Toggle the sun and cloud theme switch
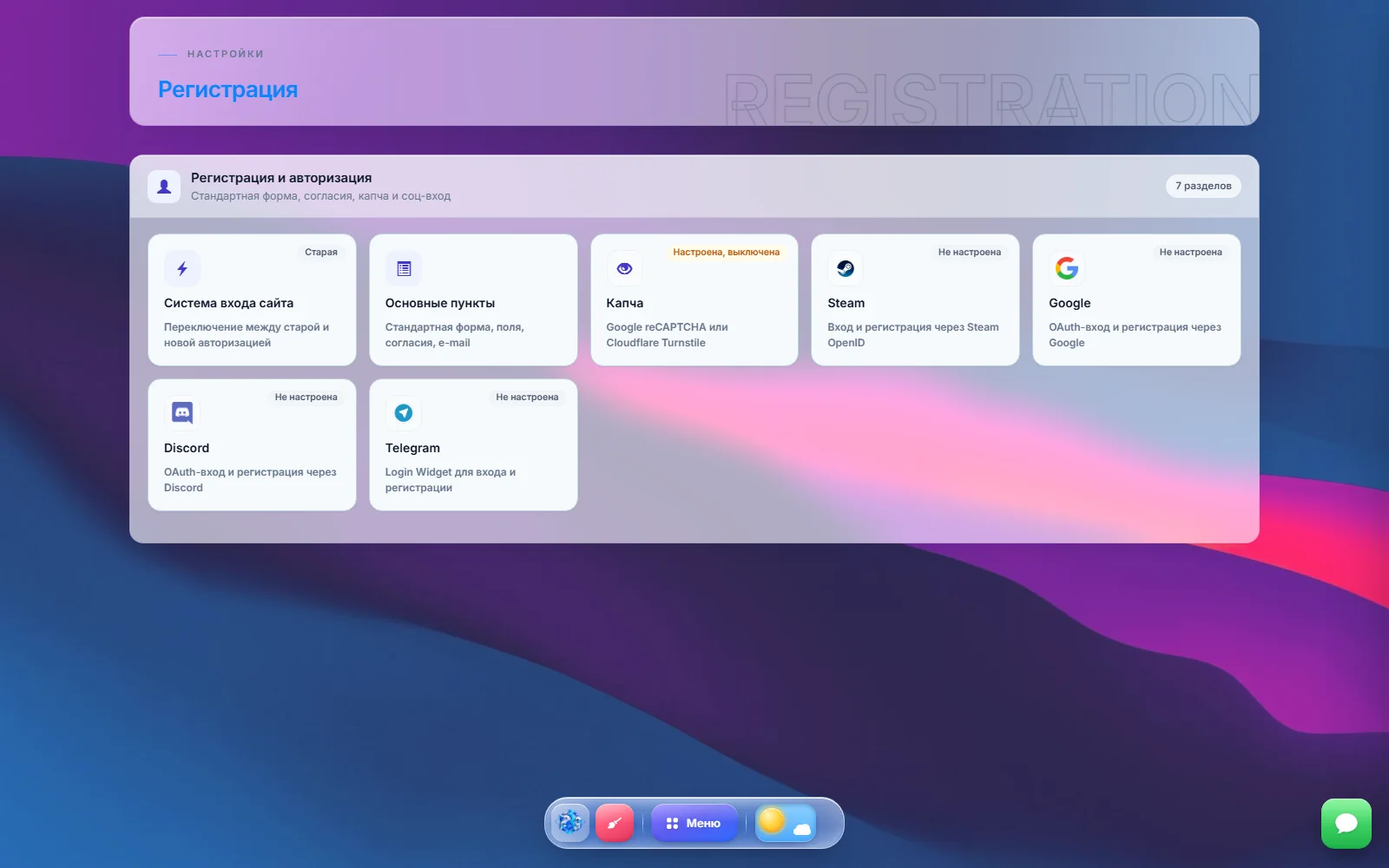Viewport: 1389px width, 868px height. [x=786, y=823]
